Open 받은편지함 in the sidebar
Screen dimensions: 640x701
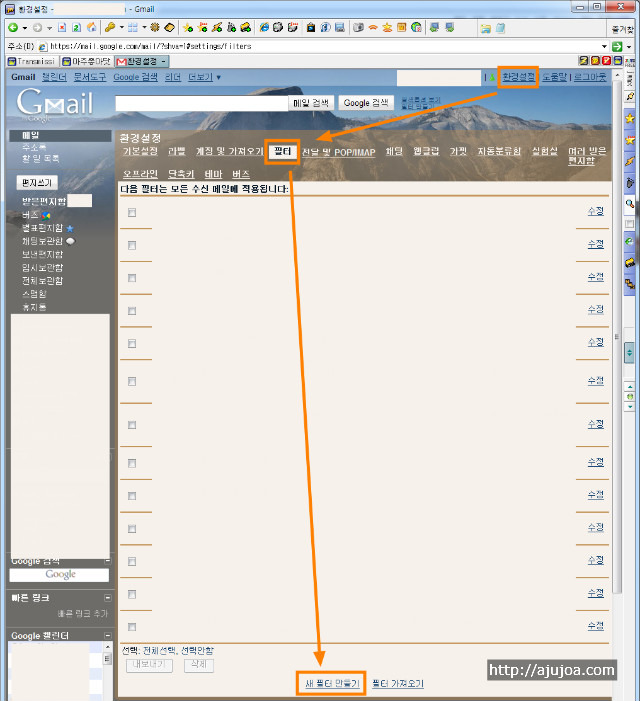click(x=44, y=201)
